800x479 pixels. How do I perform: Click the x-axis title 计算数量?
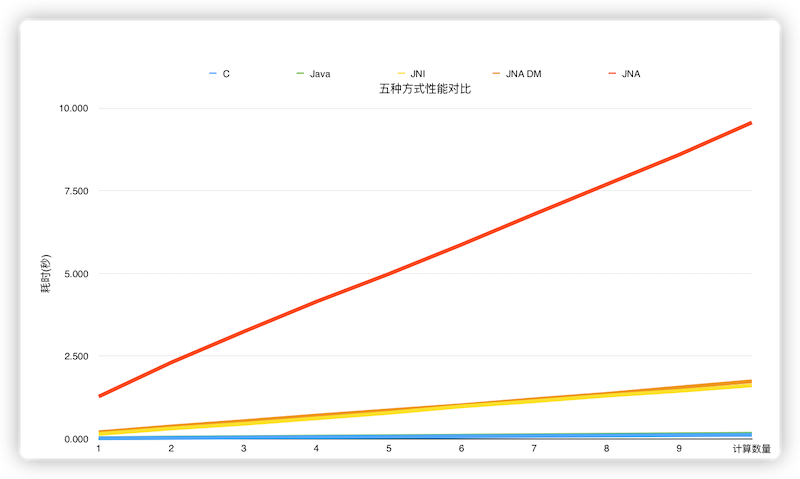752,449
